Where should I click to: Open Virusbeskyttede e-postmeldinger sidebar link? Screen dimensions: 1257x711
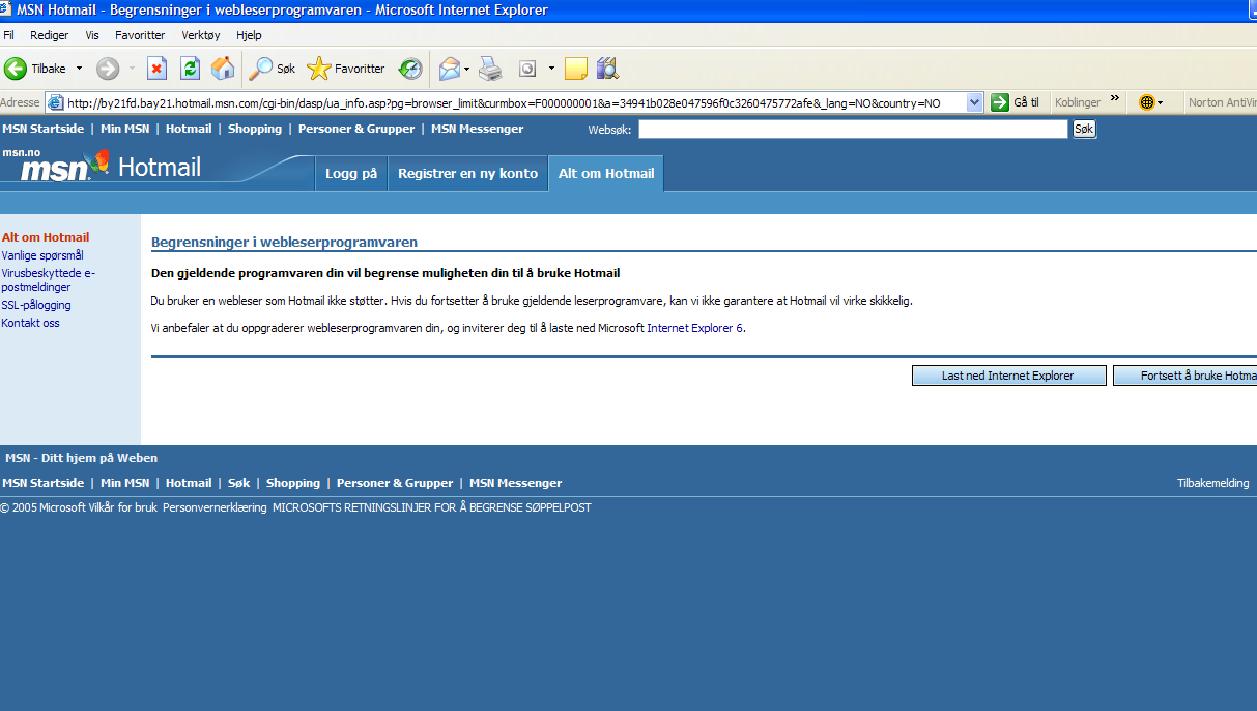pyautogui.click(x=48, y=280)
